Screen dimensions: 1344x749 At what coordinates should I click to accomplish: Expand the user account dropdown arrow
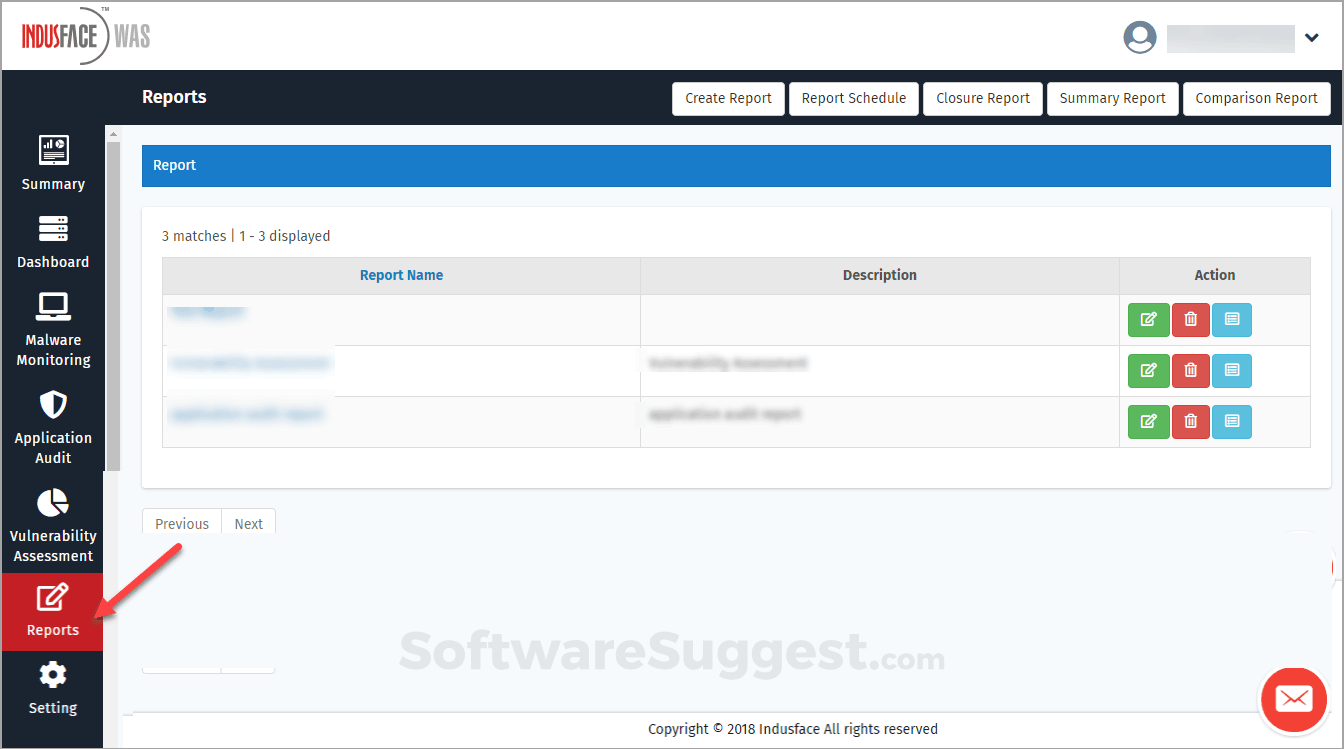(x=1312, y=39)
